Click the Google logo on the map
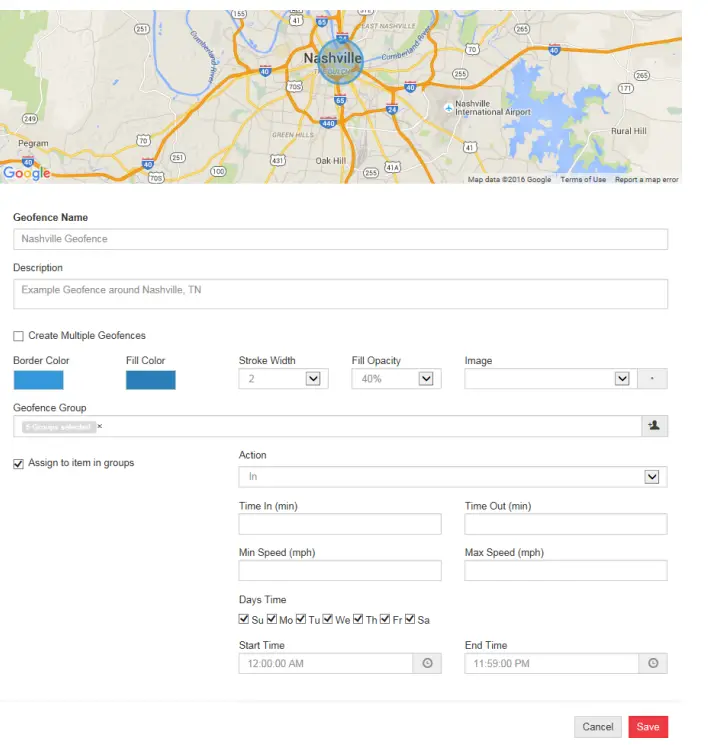 (x=26, y=173)
